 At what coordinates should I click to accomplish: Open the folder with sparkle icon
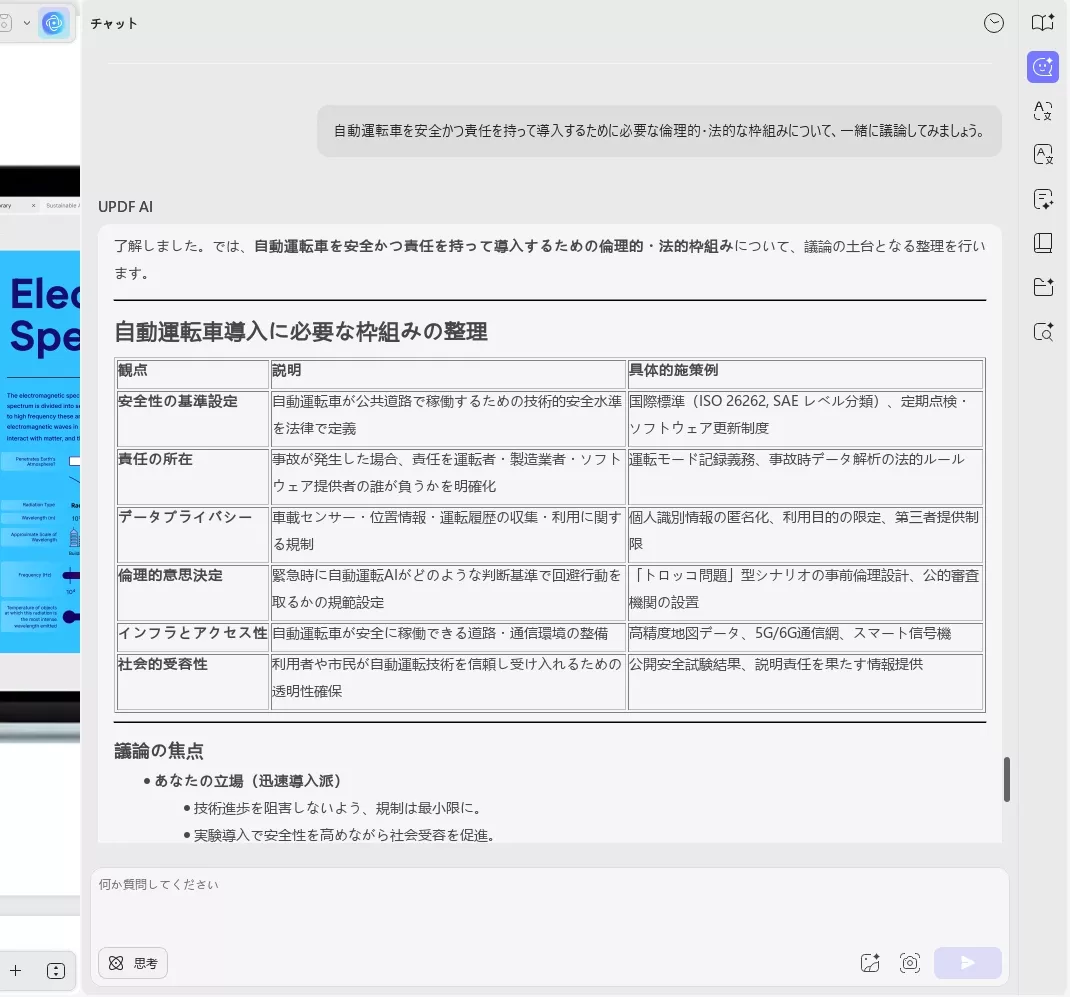click(x=1043, y=287)
